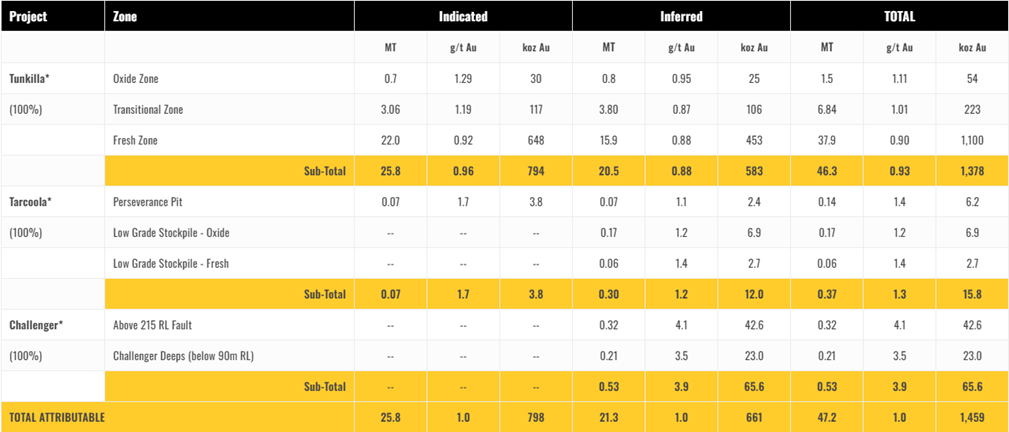Select the Tunkilla* project cell
Image resolution: width=1009 pixels, height=432 pixels.
(x=30, y=78)
